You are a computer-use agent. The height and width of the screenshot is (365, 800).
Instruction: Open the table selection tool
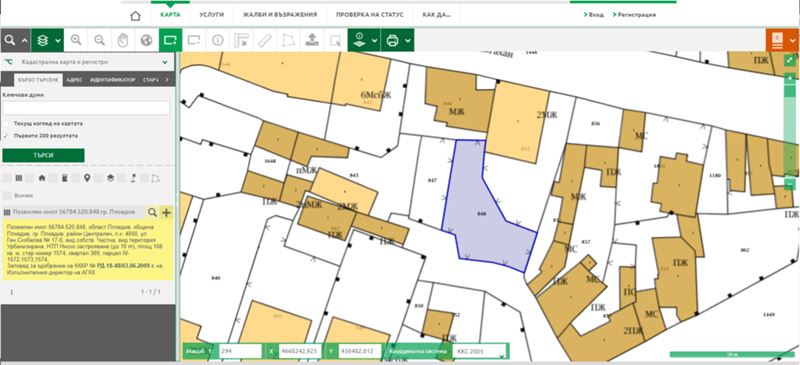(x=241, y=40)
